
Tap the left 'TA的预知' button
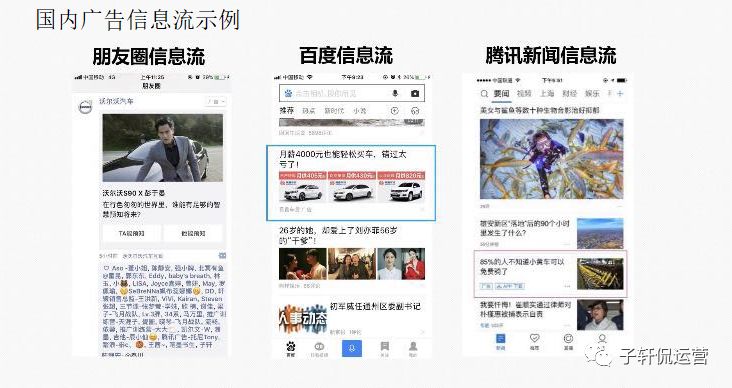pyautogui.click(x=131, y=233)
